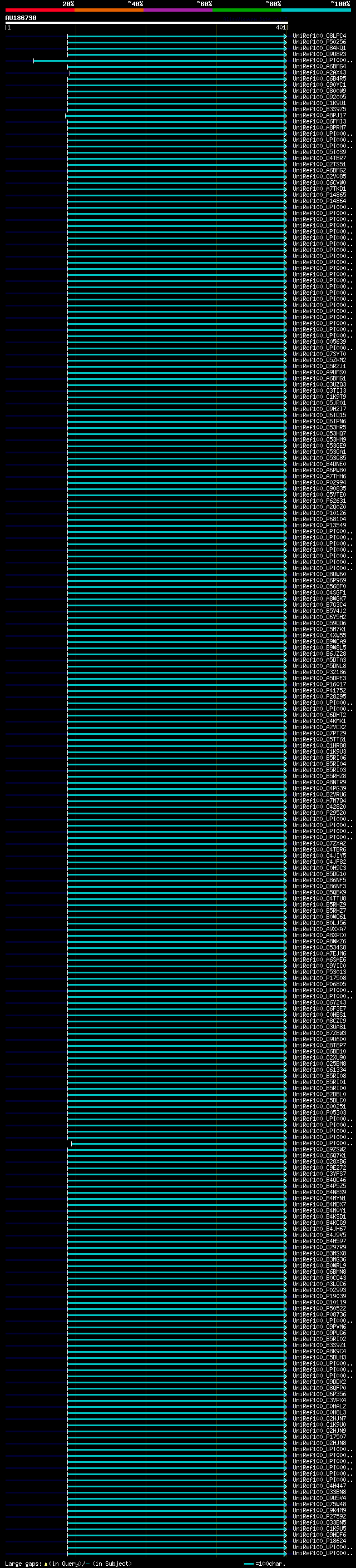
Task: Select hit UniRef100_Q4JIY5
Action: click(x=319, y=856)
